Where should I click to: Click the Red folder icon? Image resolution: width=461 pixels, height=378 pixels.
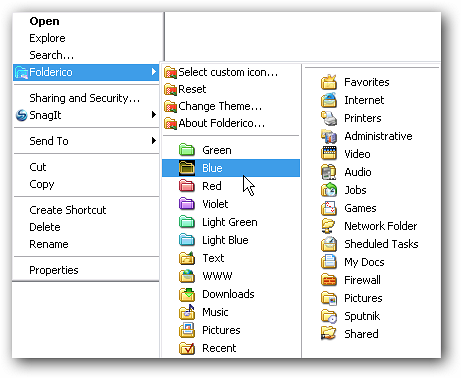pyautogui.click(x=187, y=186)
